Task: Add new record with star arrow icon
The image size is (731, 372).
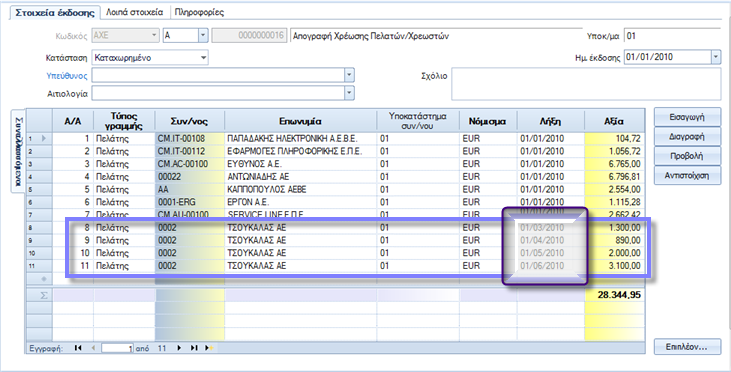Action: [209, 348]
